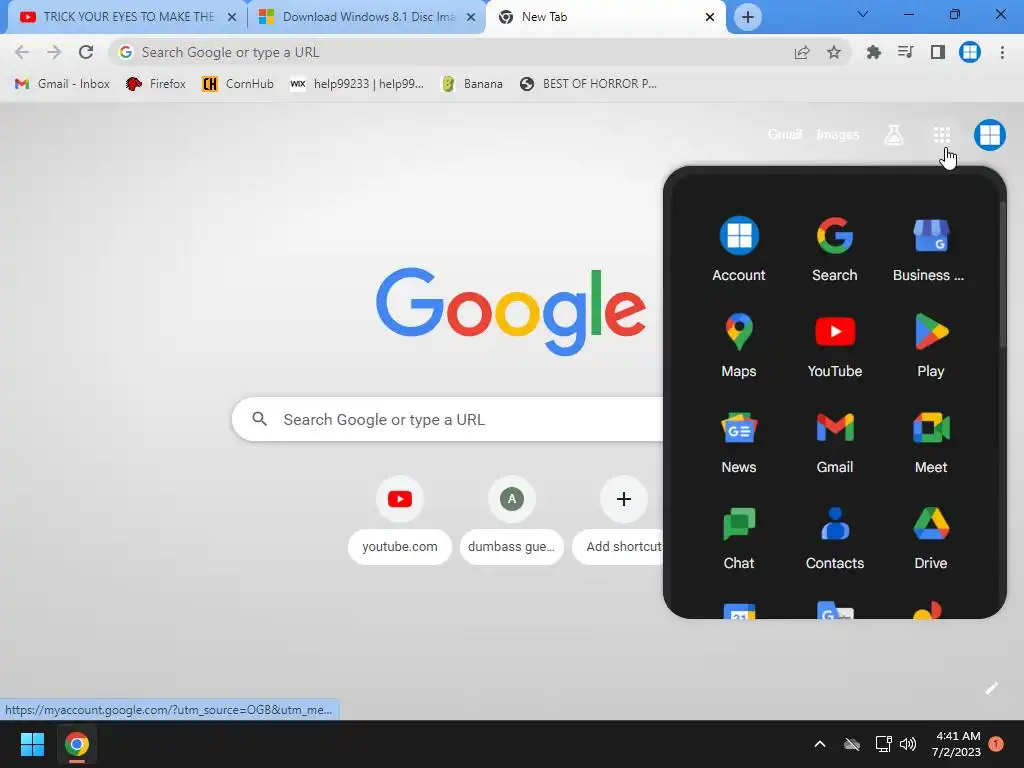The width and height of the screenshot is (1024, 768).
Task: Open the Play store app icon
Action: (930, 345)
